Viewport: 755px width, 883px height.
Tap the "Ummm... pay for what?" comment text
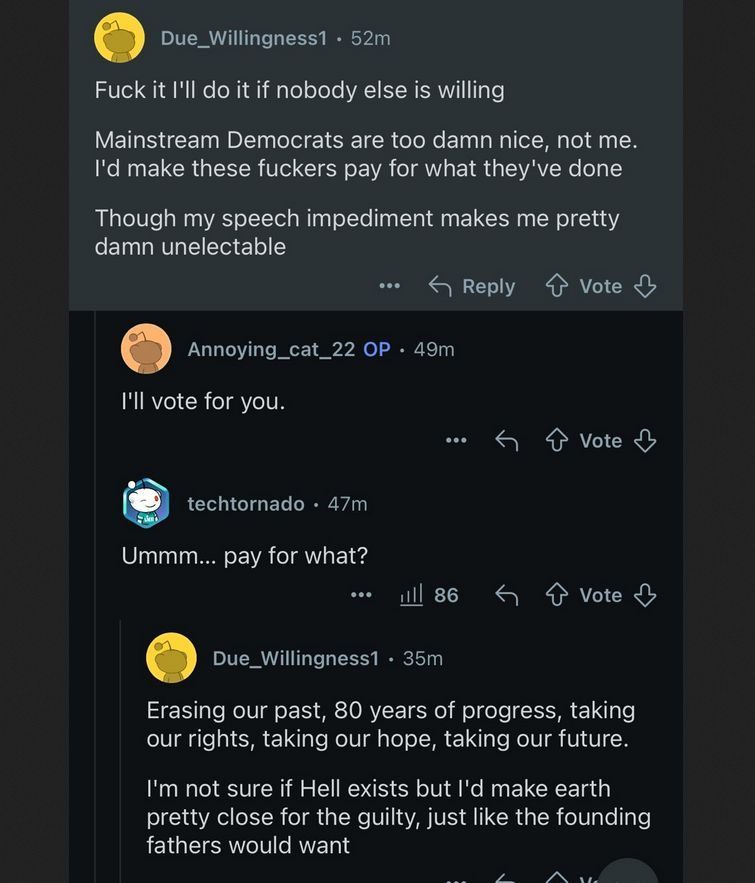coord(245,556)
